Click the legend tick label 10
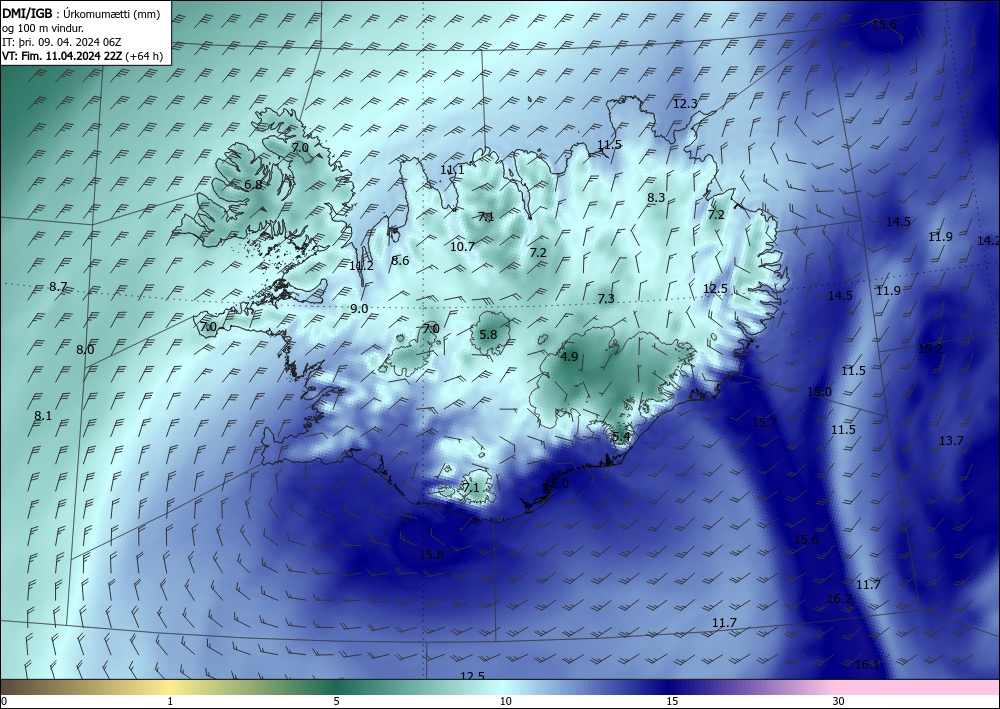This screenshot has height=709, width=1000. coord(505,701)
